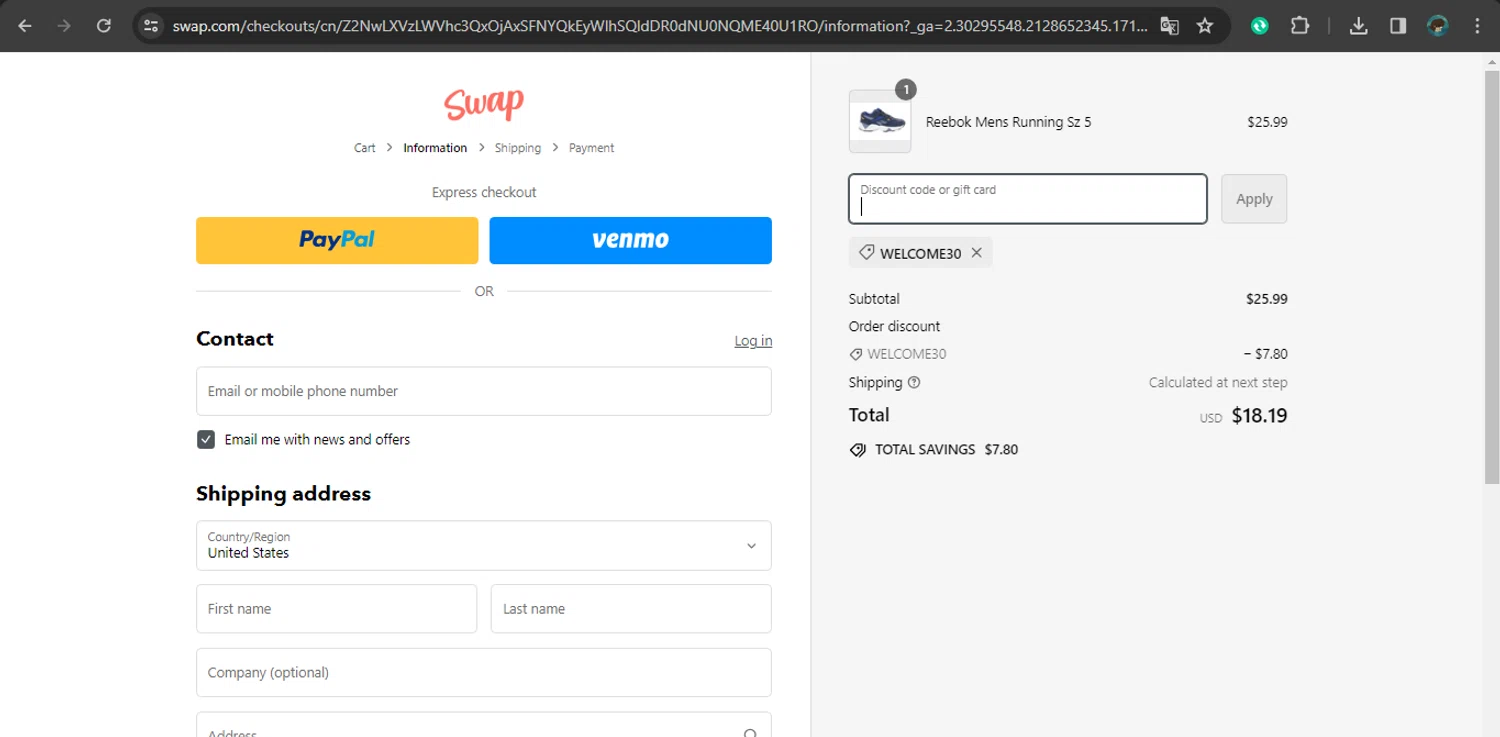
Task: Focus the Discount code or gift card field
Action: [1028, 199]
